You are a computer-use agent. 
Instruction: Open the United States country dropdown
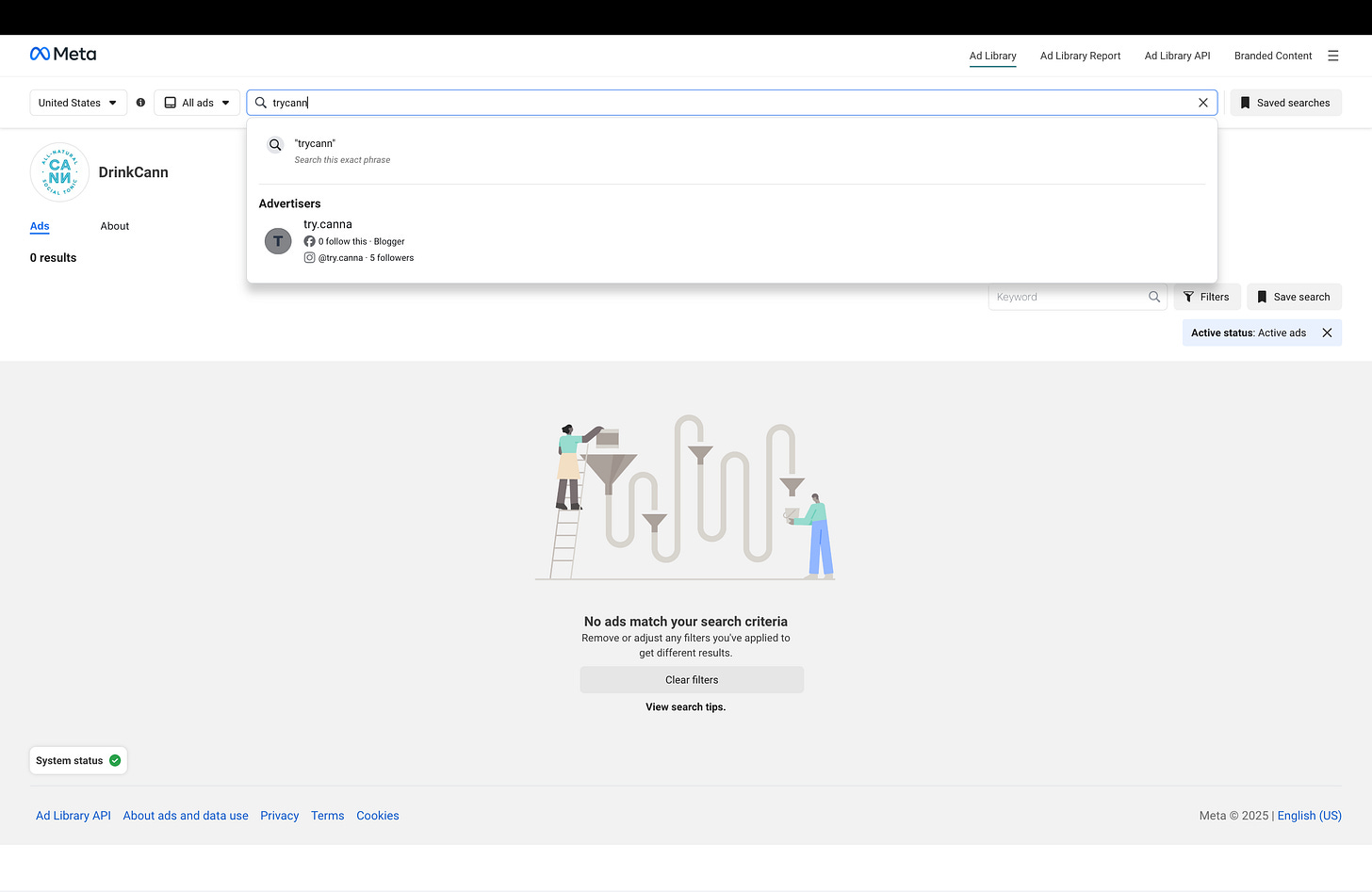point(78,103)
